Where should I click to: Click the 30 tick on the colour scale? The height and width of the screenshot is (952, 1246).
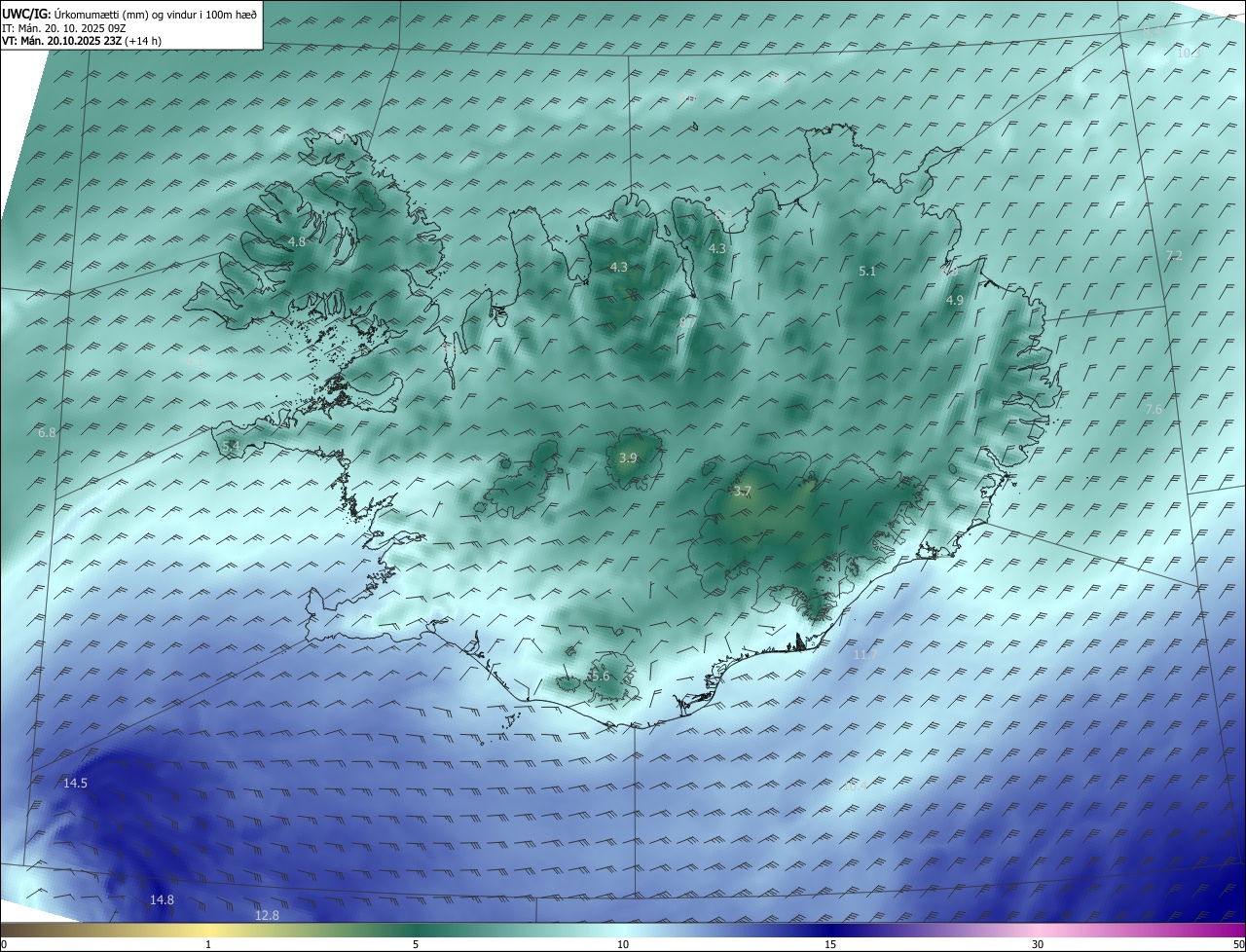(1038, 944)
